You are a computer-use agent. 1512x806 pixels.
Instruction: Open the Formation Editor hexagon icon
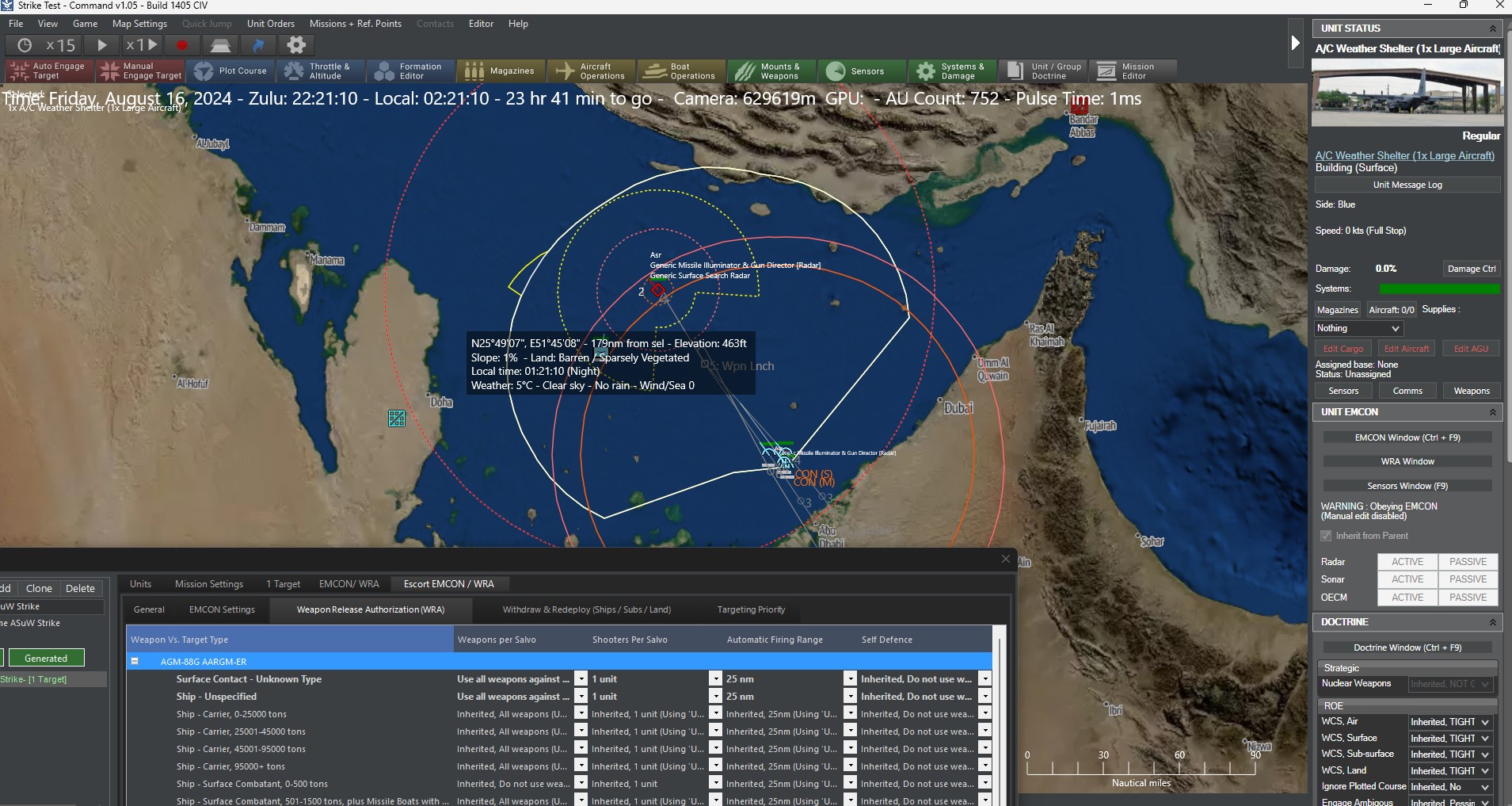point(384,71)
